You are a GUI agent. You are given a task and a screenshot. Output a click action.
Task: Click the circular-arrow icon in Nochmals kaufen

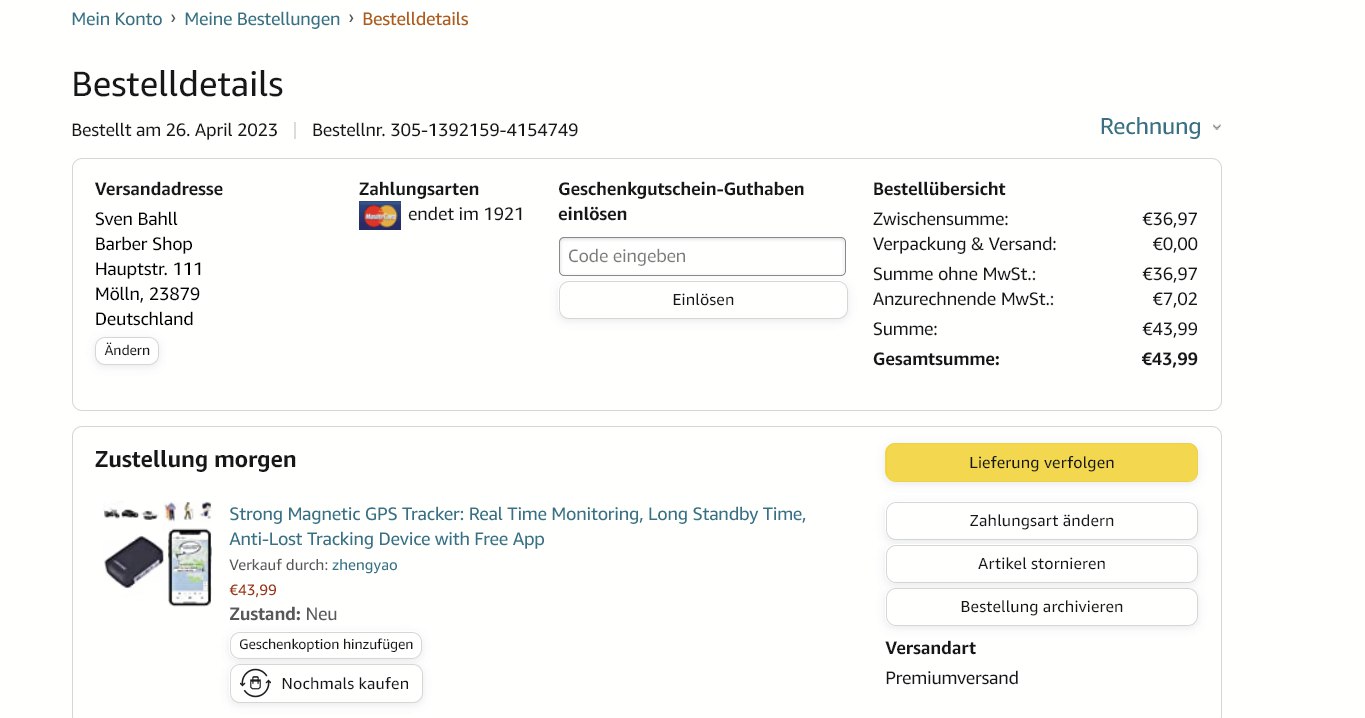pyautogui.click(x=256, y=684)
